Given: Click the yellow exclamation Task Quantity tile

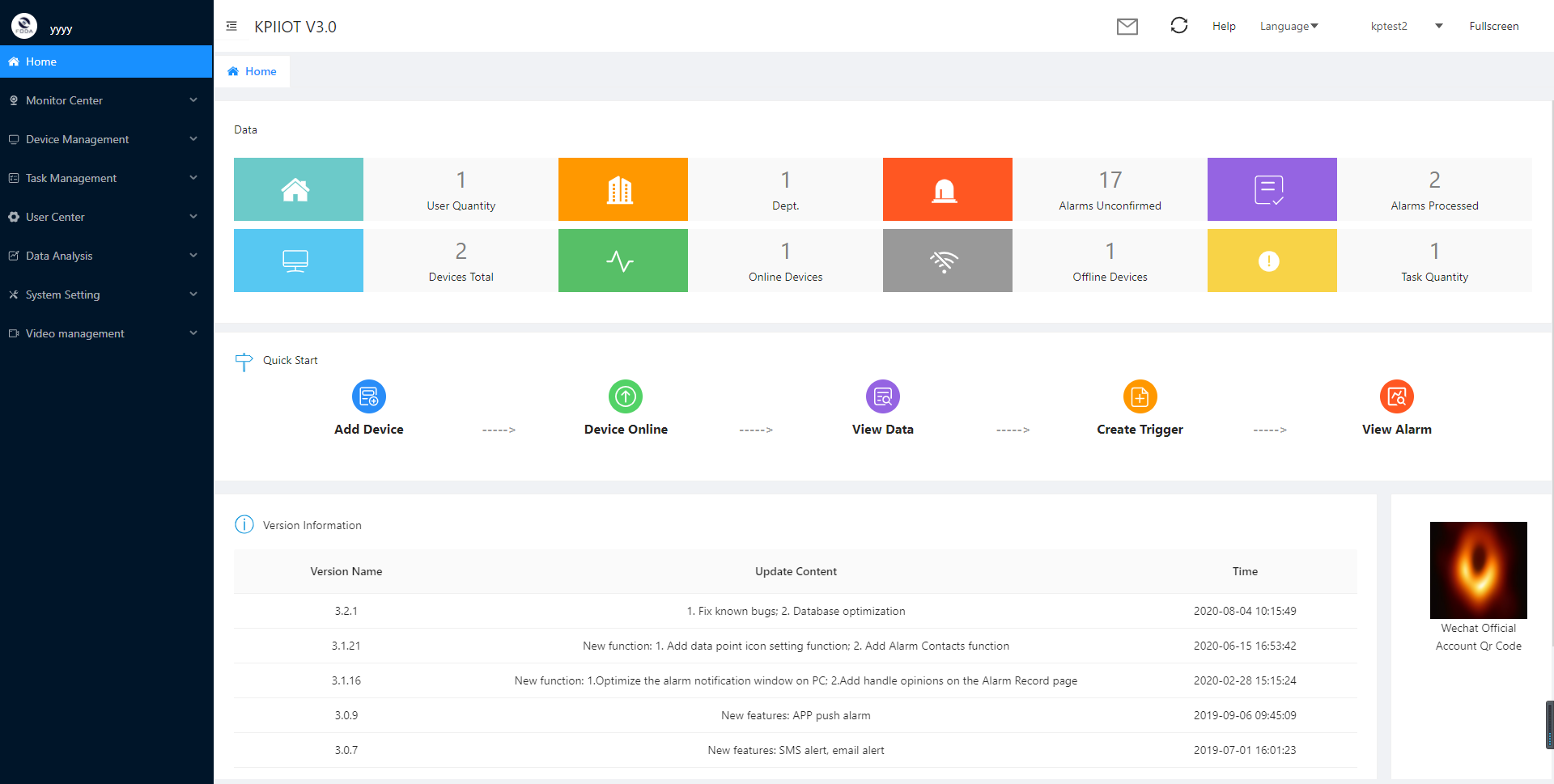Looking at the screenshot, I should [x=1272, y=261].
